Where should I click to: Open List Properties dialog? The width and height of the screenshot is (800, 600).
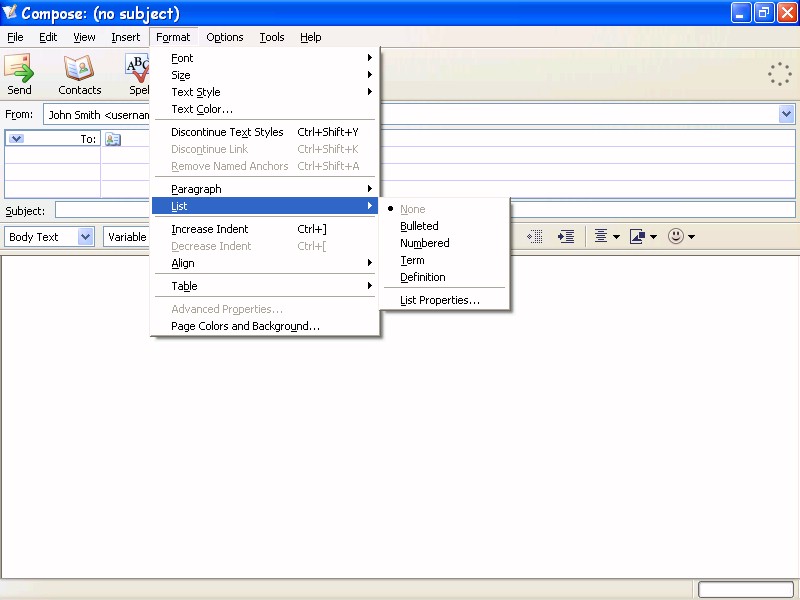444,300
